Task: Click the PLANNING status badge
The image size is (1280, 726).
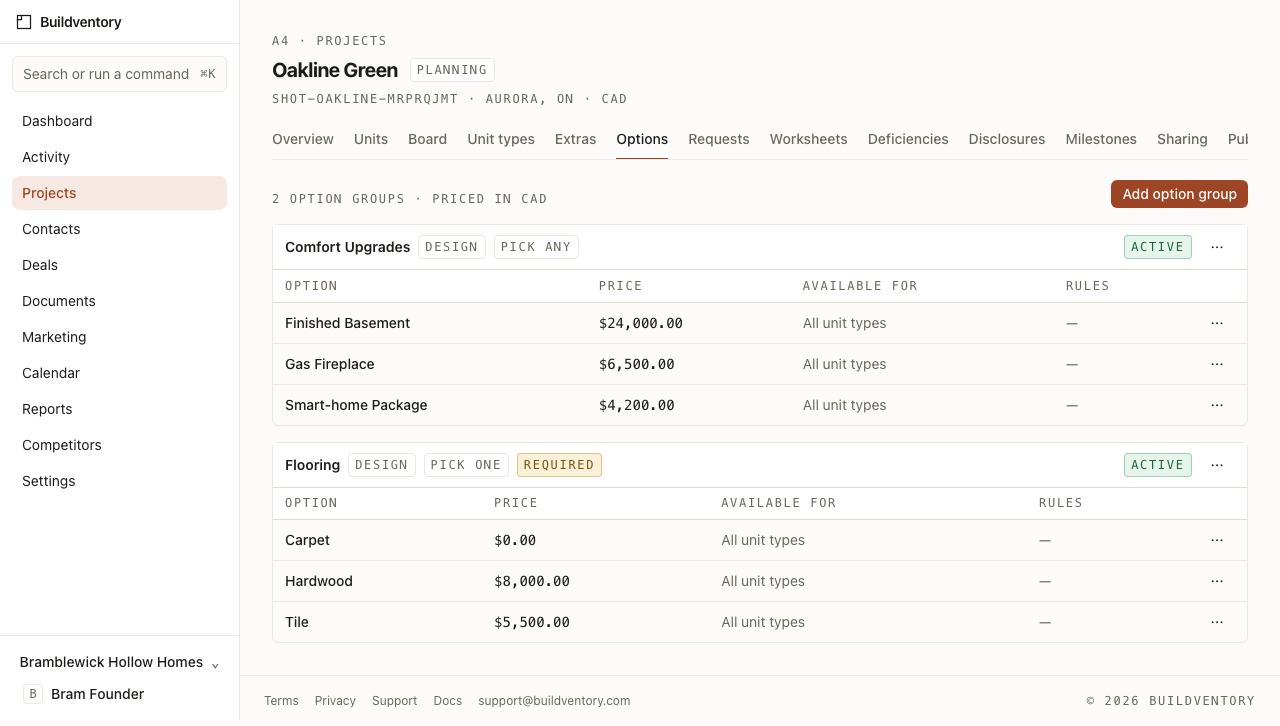Action: pyautogui.click(x=452, y=70)
